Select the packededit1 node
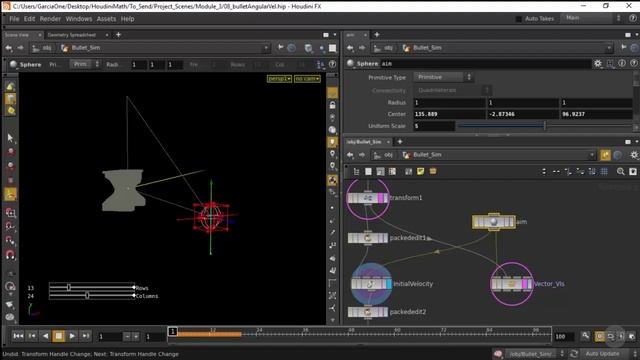 [x=368, y=238]
